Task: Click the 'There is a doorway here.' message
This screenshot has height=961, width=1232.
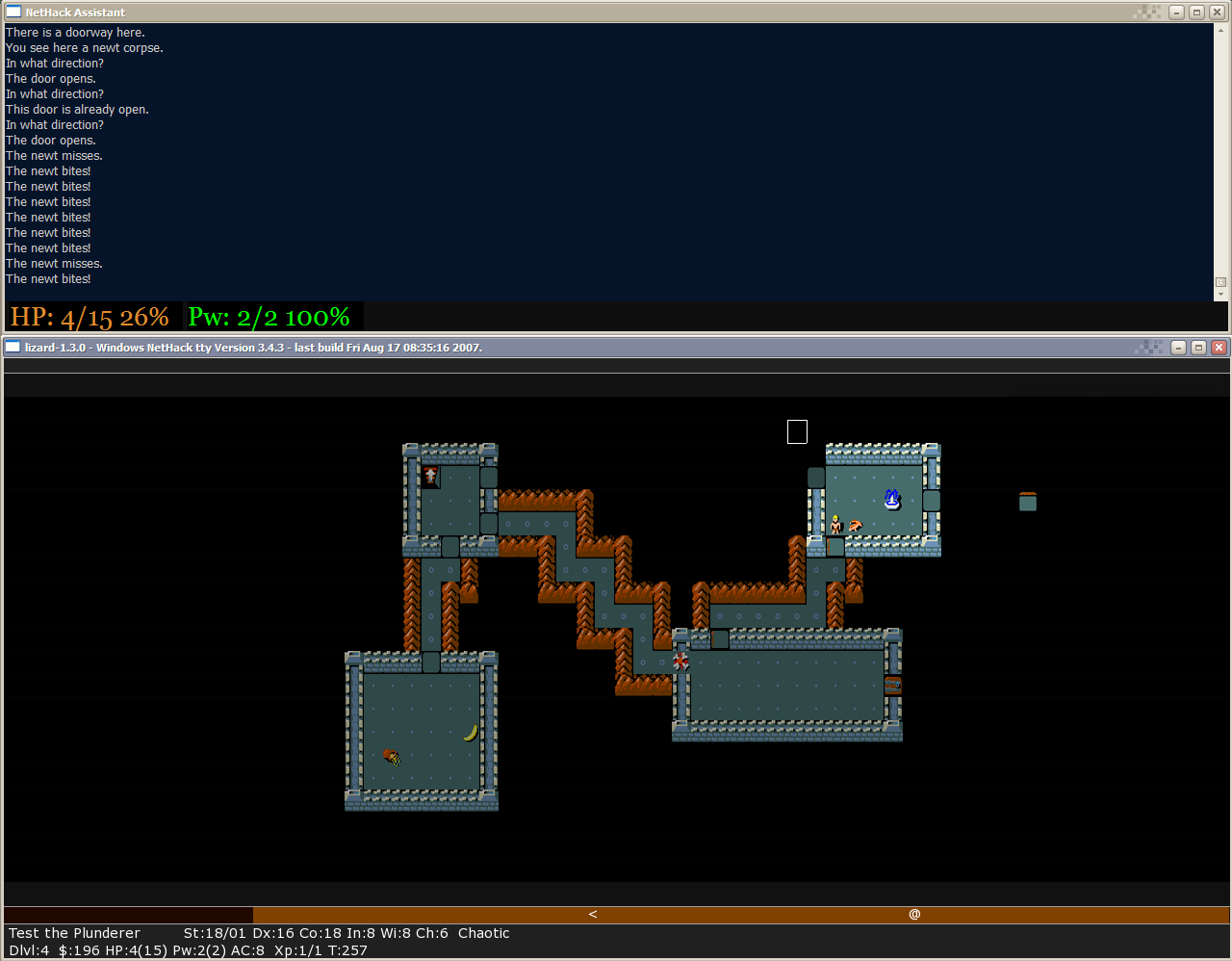Action: click(75, 33)
